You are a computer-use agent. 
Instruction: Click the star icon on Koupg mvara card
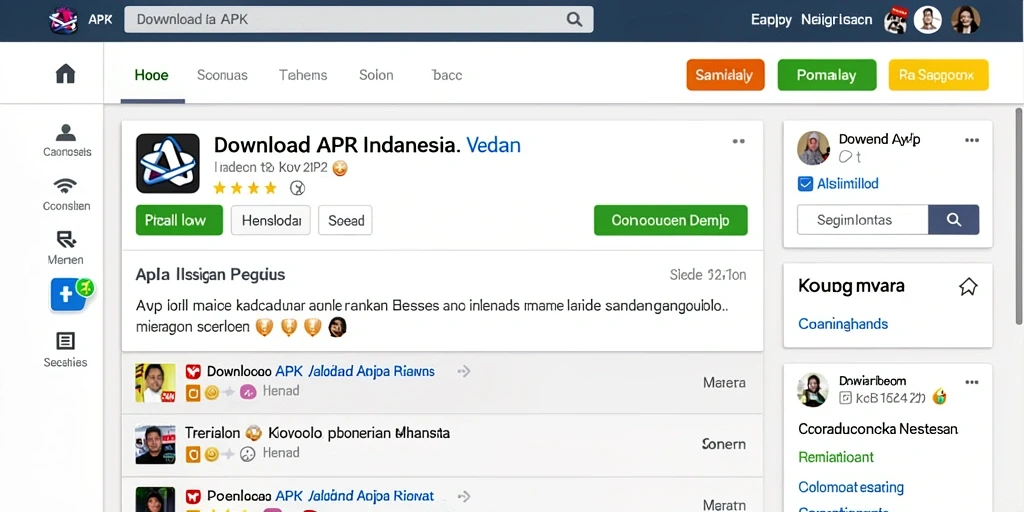click(968, 286)
